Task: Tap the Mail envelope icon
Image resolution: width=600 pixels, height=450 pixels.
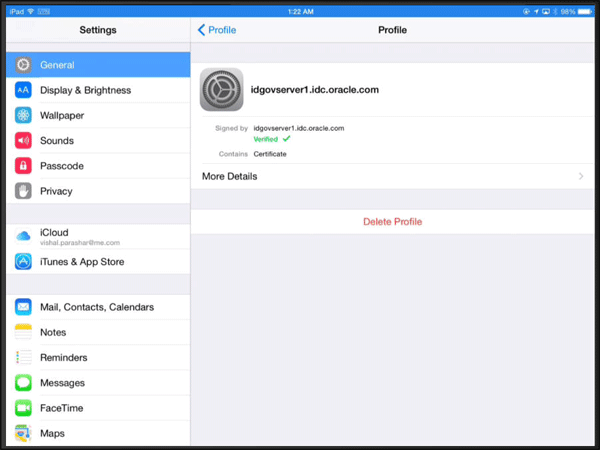Action: pyautogui.click(x=23, y=307)
